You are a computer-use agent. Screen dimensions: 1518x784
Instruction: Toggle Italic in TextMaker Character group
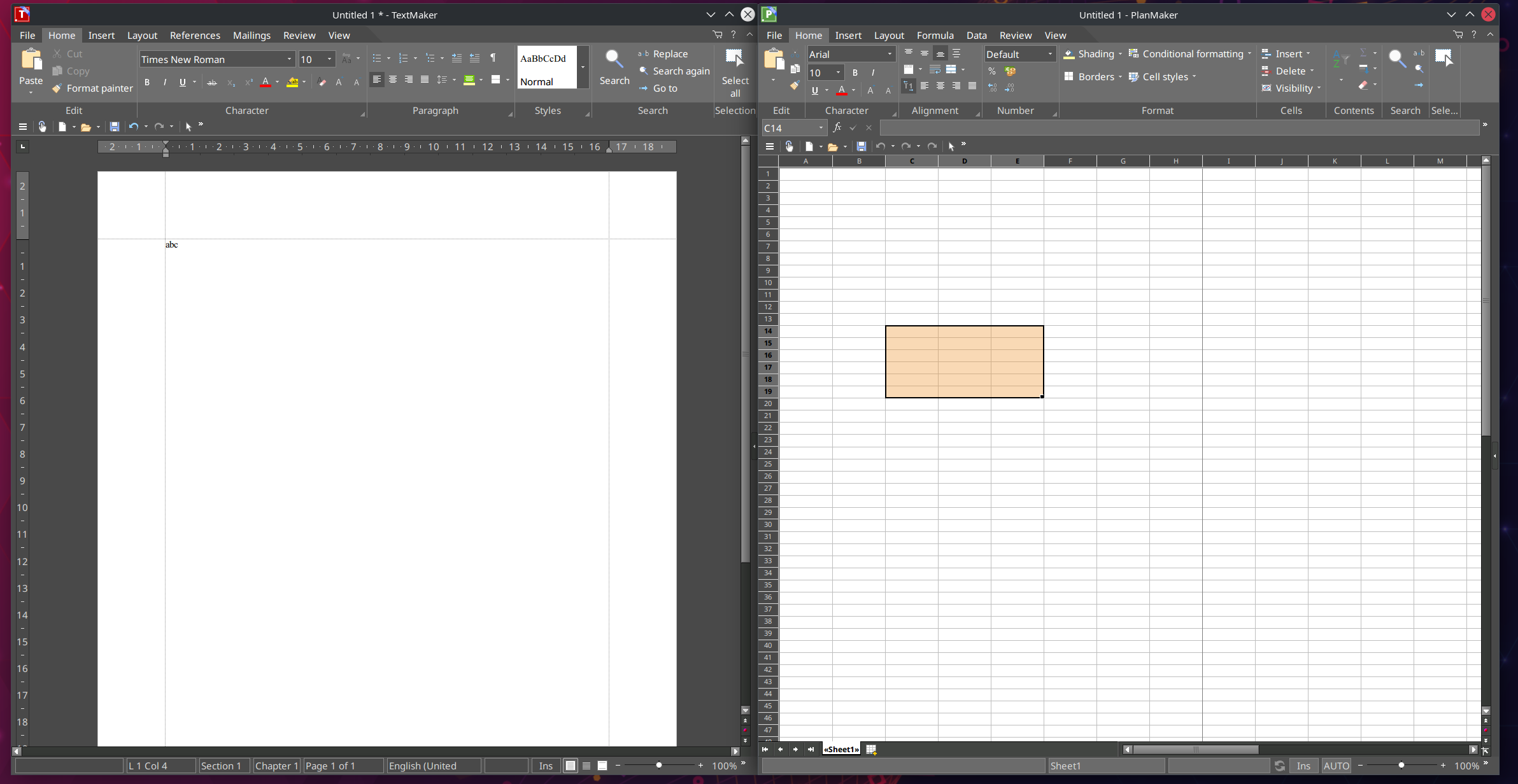pyautogui.click(x=165, y=82)
